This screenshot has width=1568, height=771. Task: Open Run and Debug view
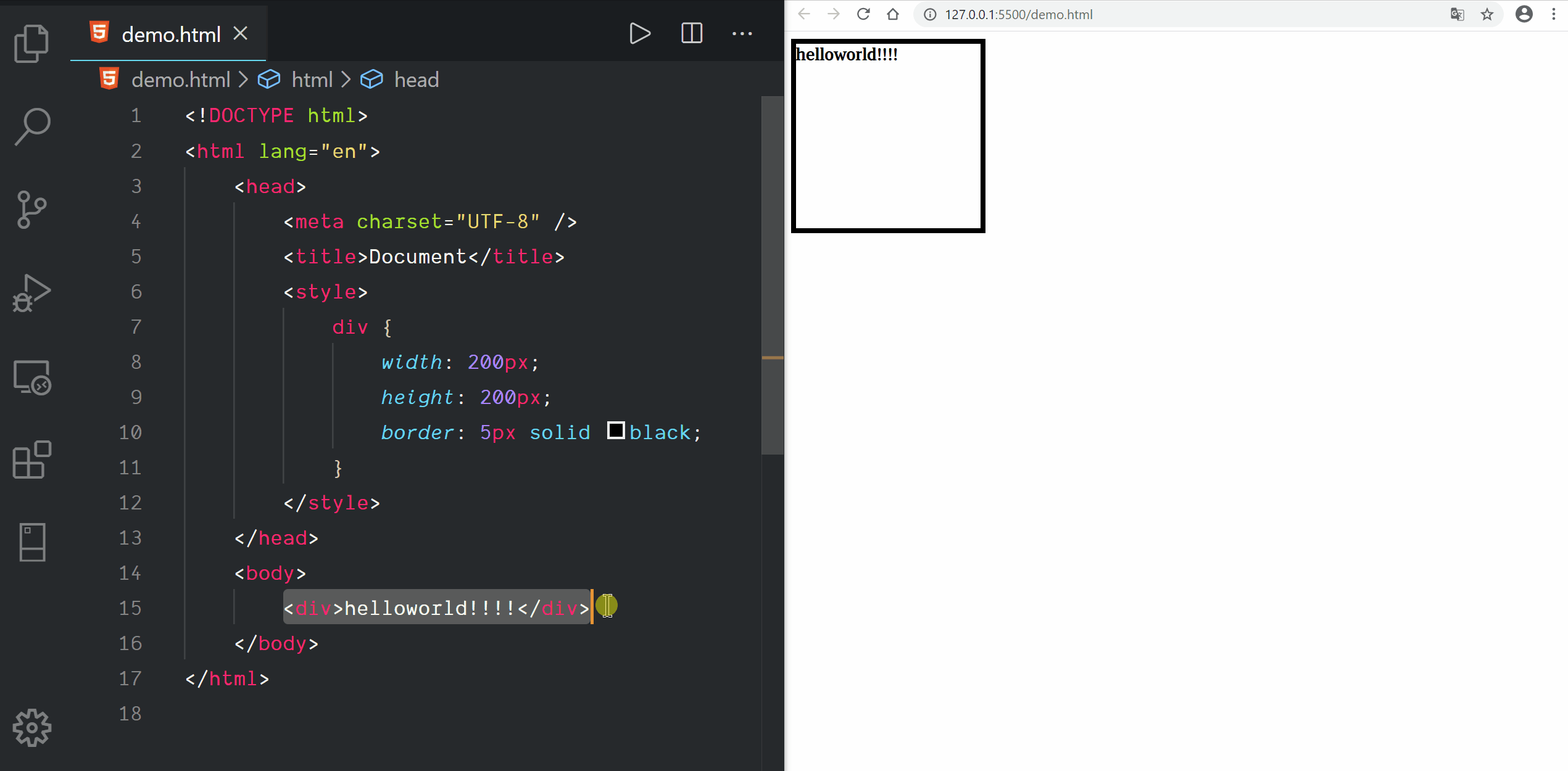pos(31,293)
